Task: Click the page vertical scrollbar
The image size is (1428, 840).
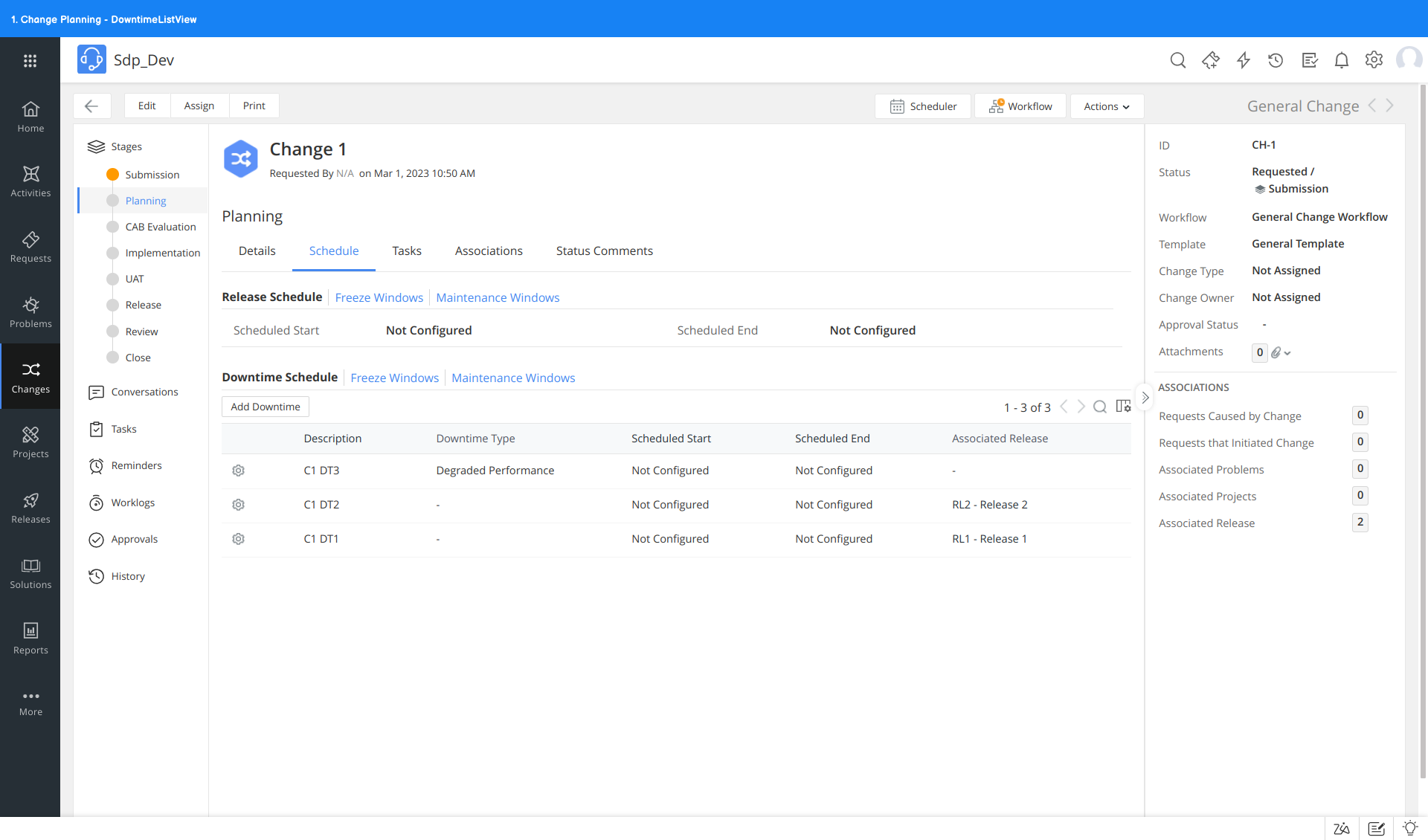Action: [x=1423, y=431]
